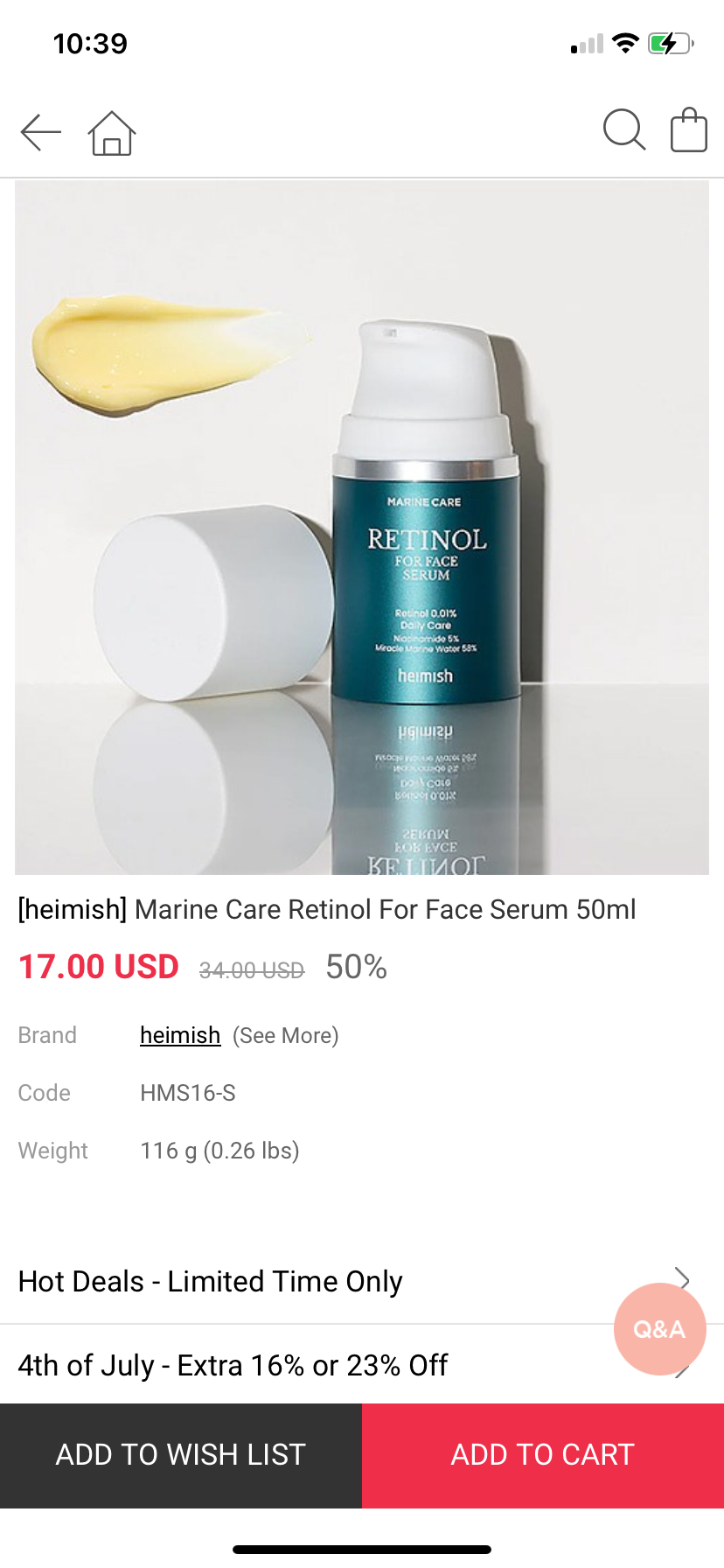Tap the product code HMS16-S
Viewport: 724px width, 1568px height.
point(188,1093)
